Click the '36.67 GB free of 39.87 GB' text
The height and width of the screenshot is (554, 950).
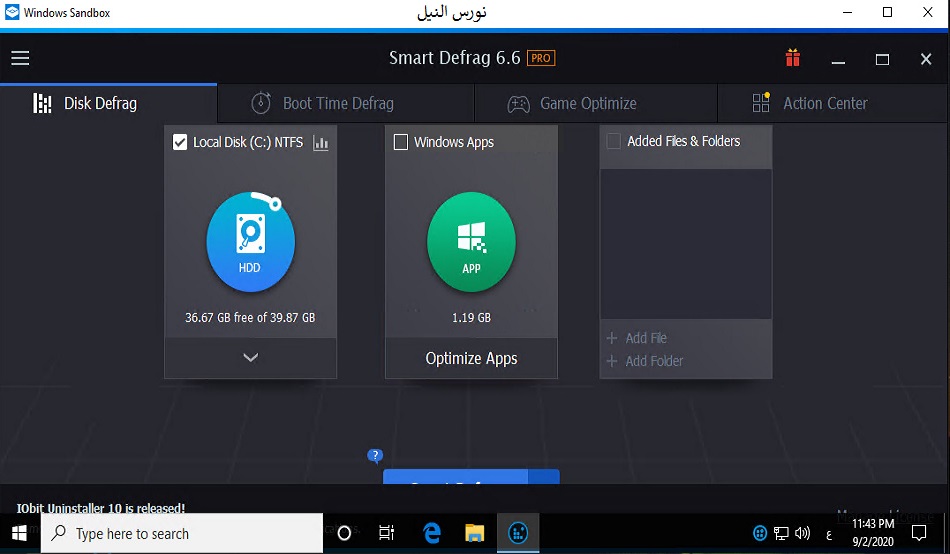(250, 318)
